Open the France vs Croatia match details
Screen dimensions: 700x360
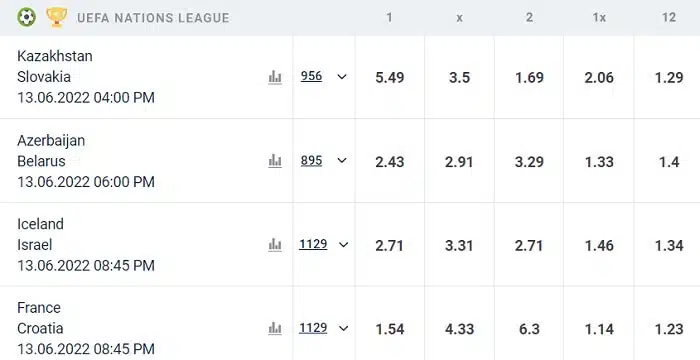86,328
